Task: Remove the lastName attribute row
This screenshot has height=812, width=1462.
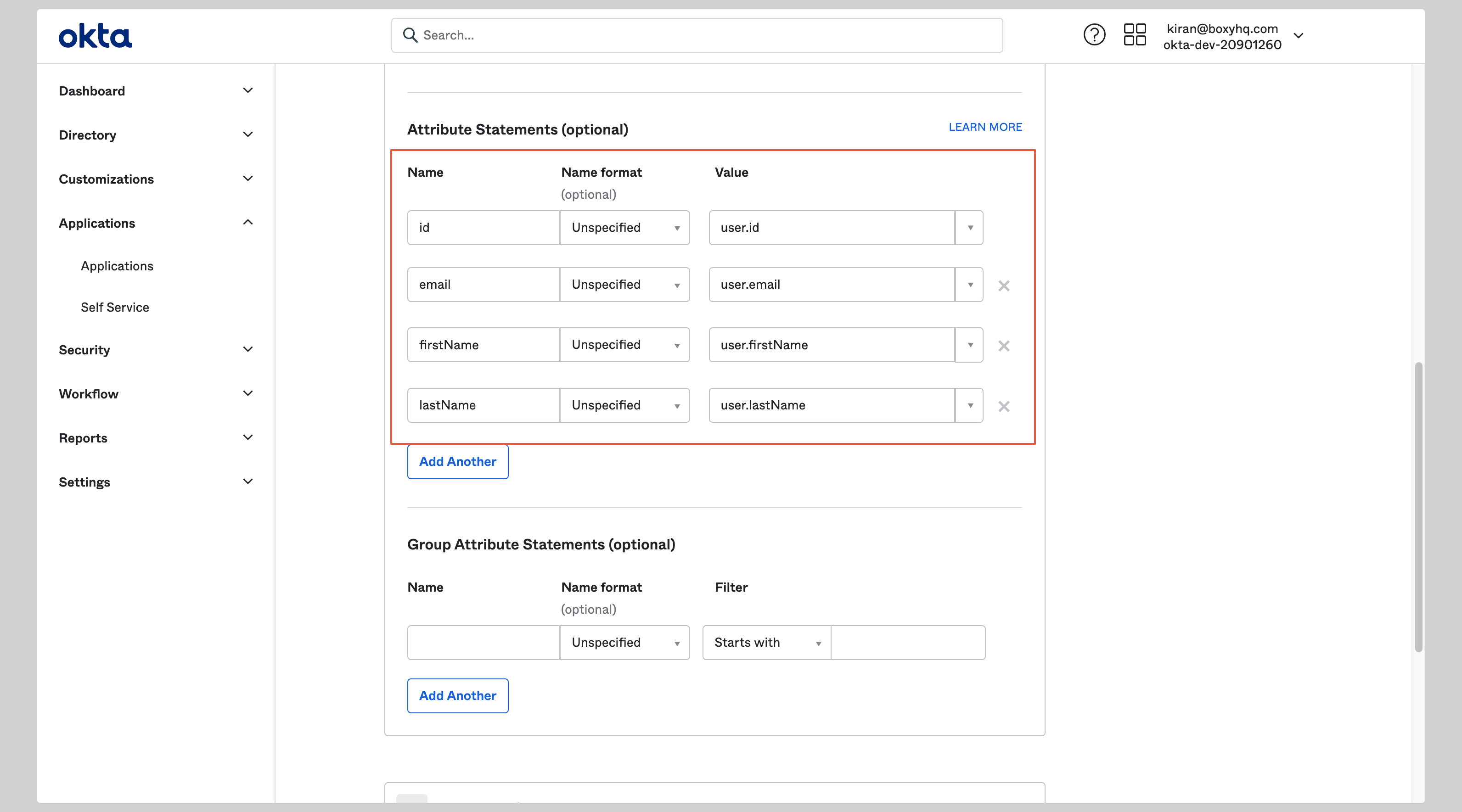Action: coord(1003,406)
